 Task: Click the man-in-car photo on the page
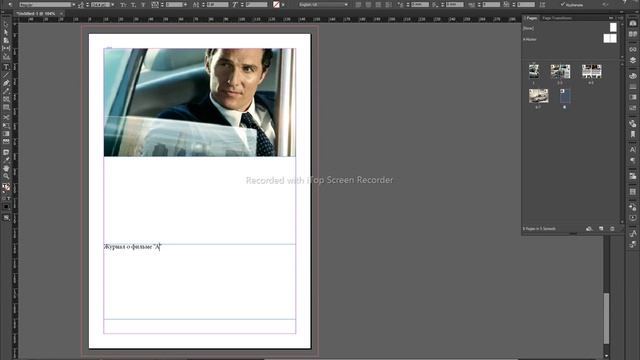click(200, 102)
